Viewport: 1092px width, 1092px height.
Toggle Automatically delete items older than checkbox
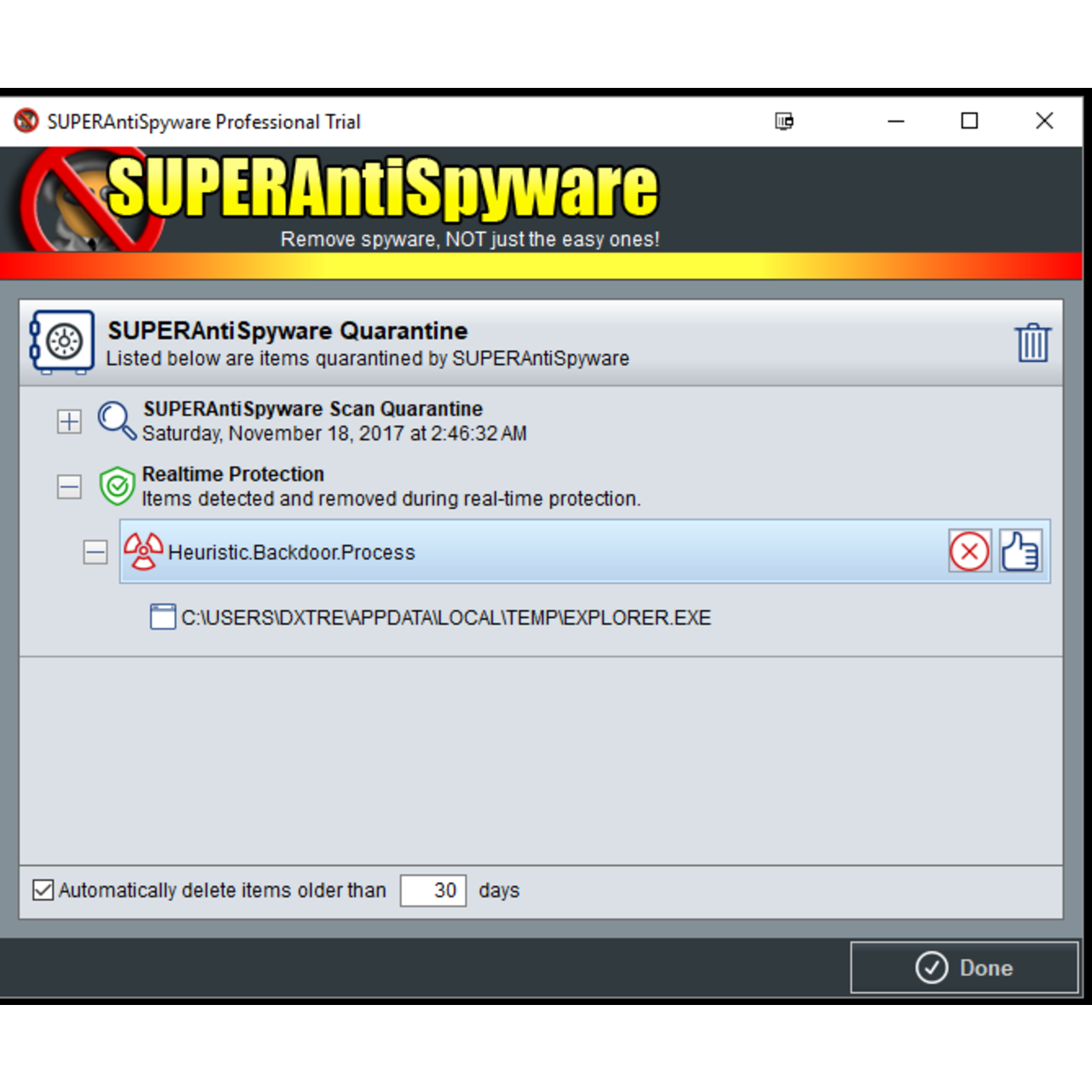tap(43, 890)
